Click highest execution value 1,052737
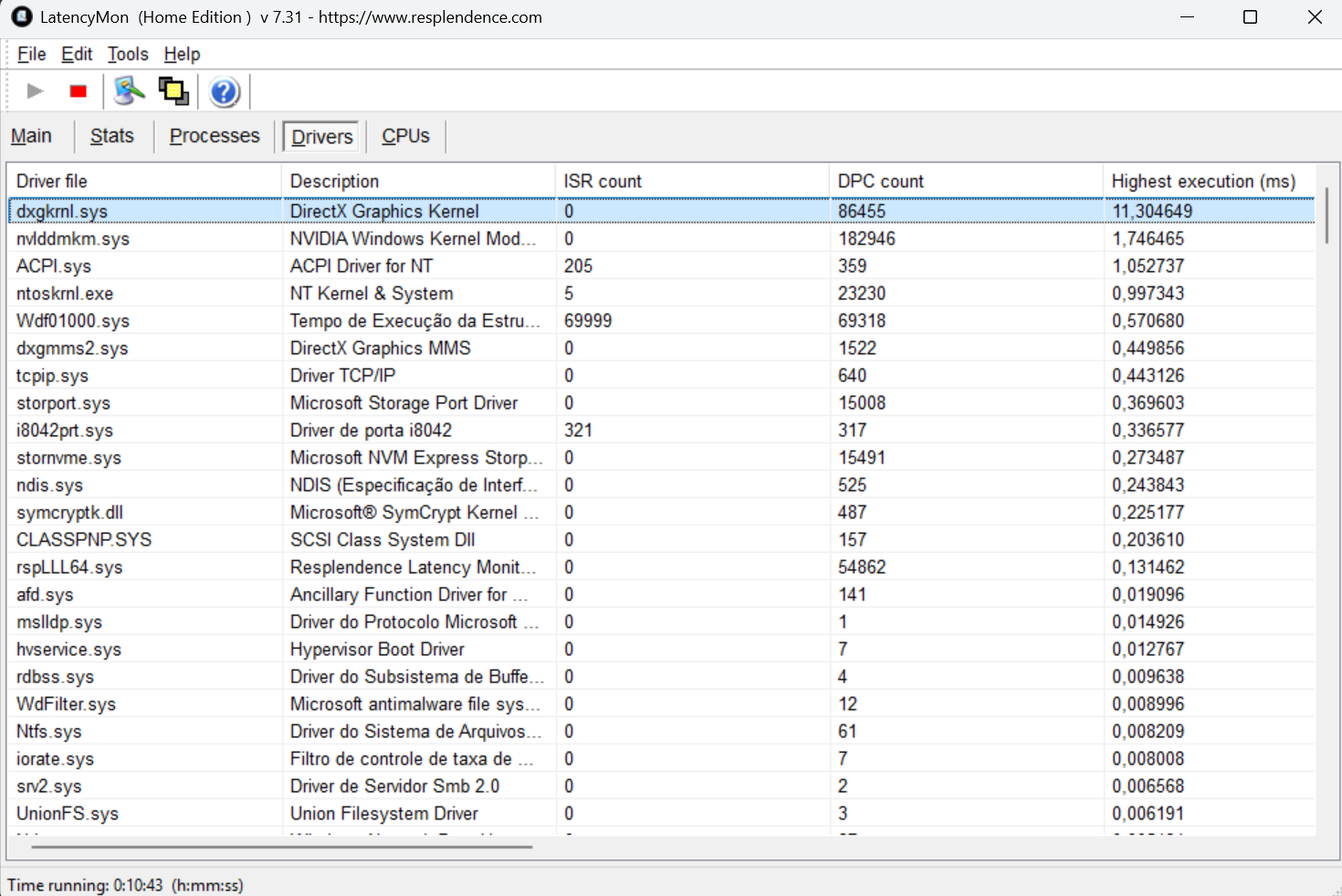This screenshot has width=1342, height=896. tap(1148, 266)
